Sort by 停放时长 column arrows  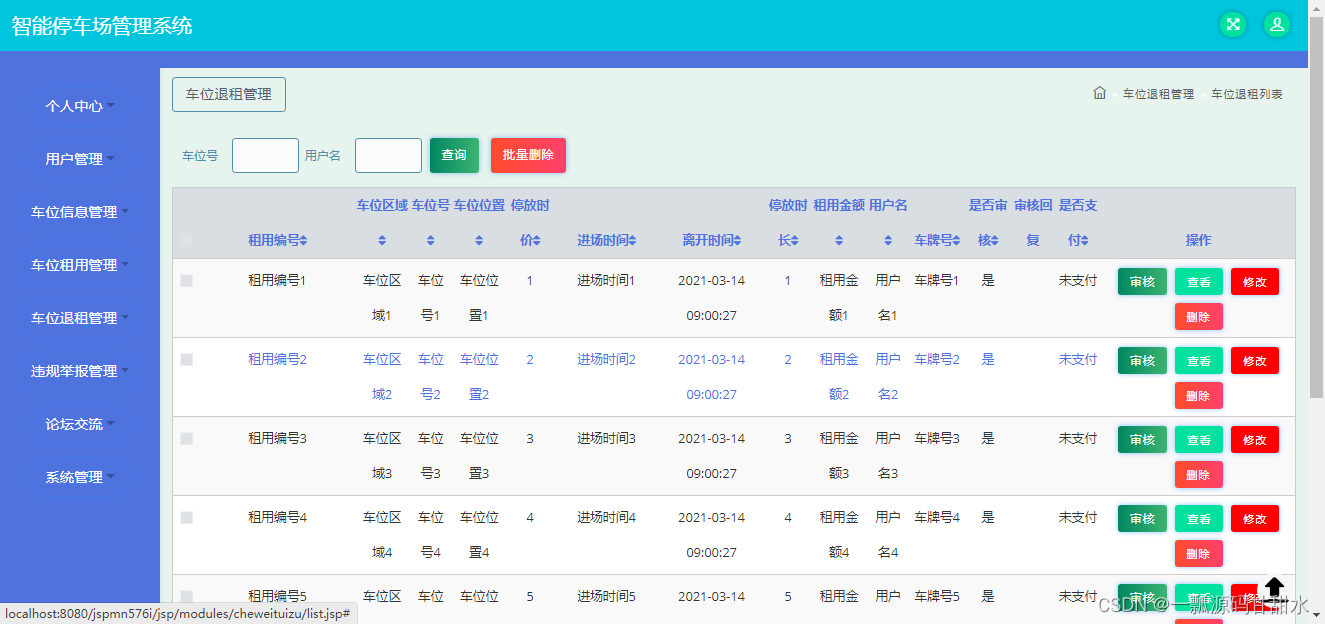pyautogui.click(x=795, y=241)
